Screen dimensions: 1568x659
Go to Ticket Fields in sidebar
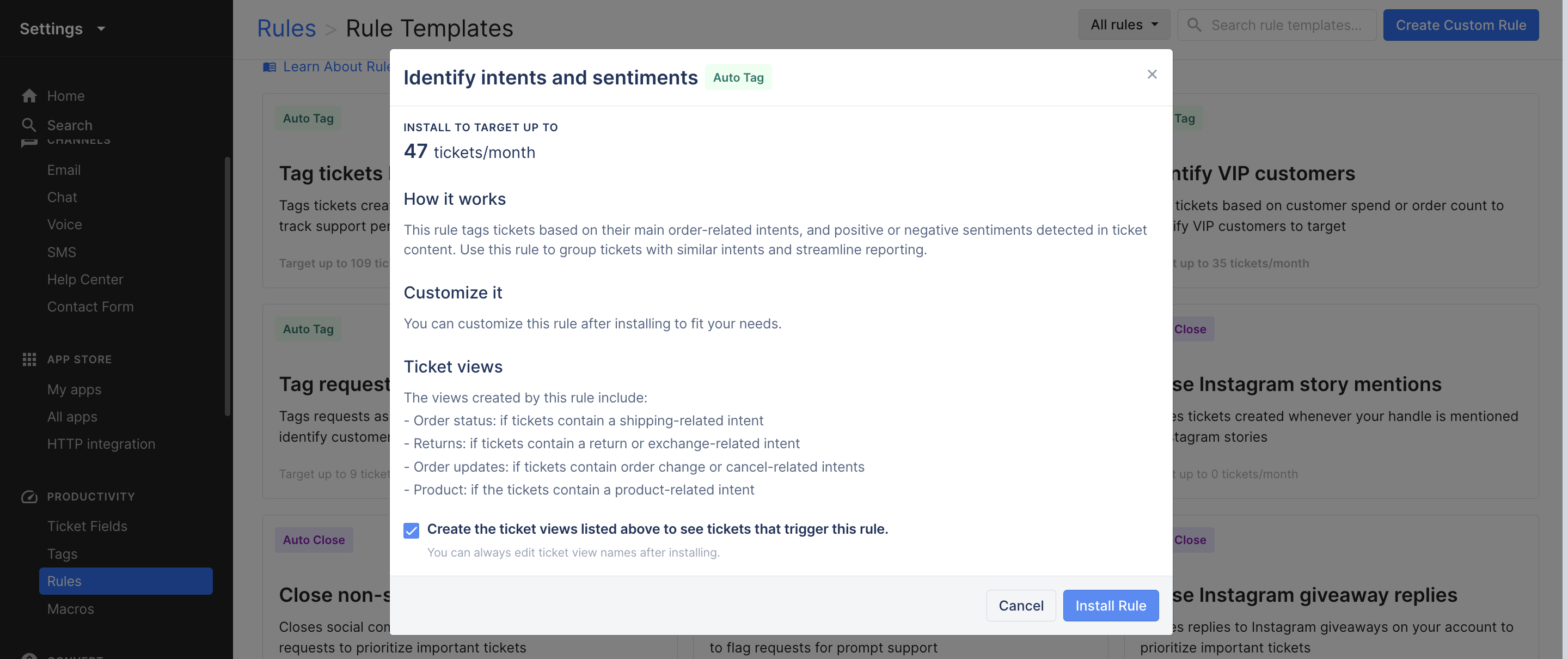tap(87, 526)
